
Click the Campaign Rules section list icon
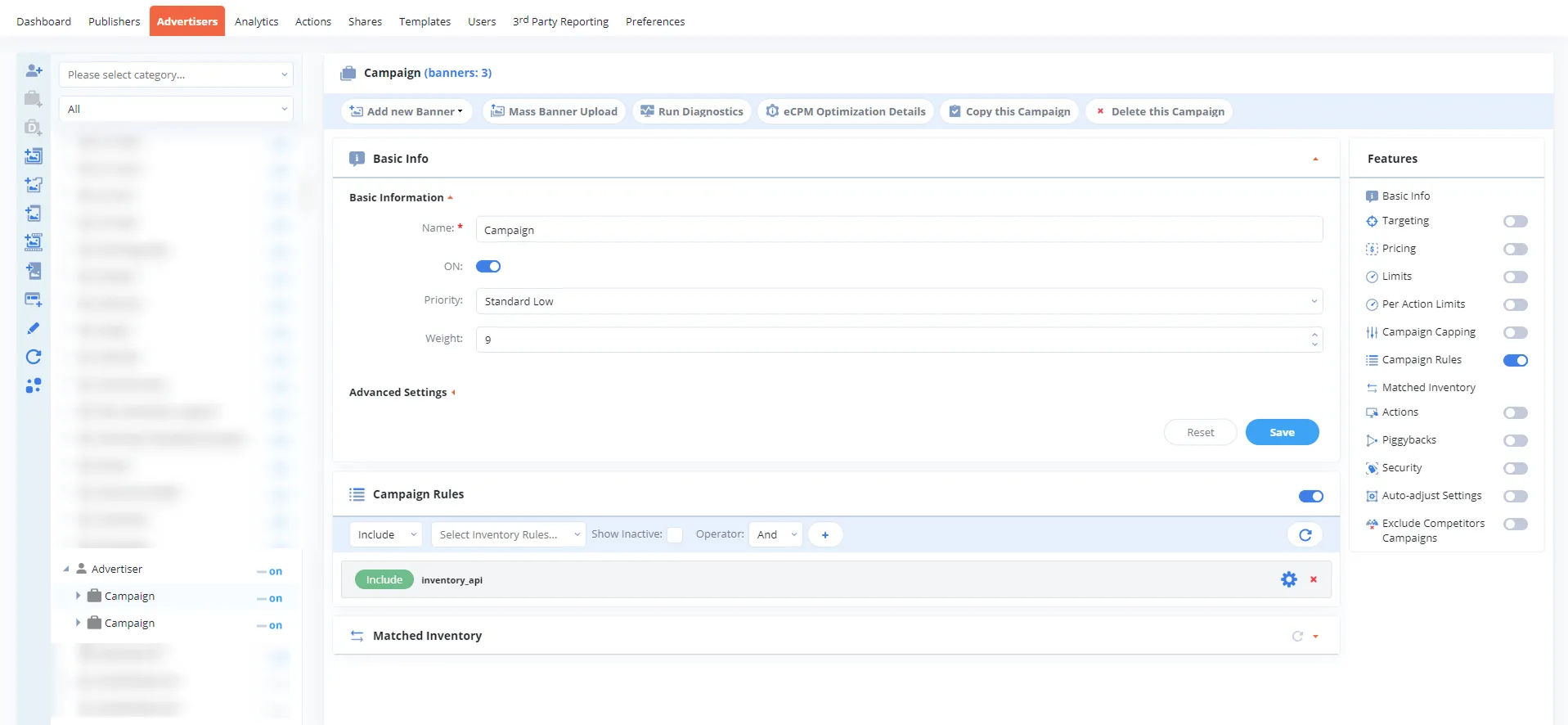coord(357,494)
